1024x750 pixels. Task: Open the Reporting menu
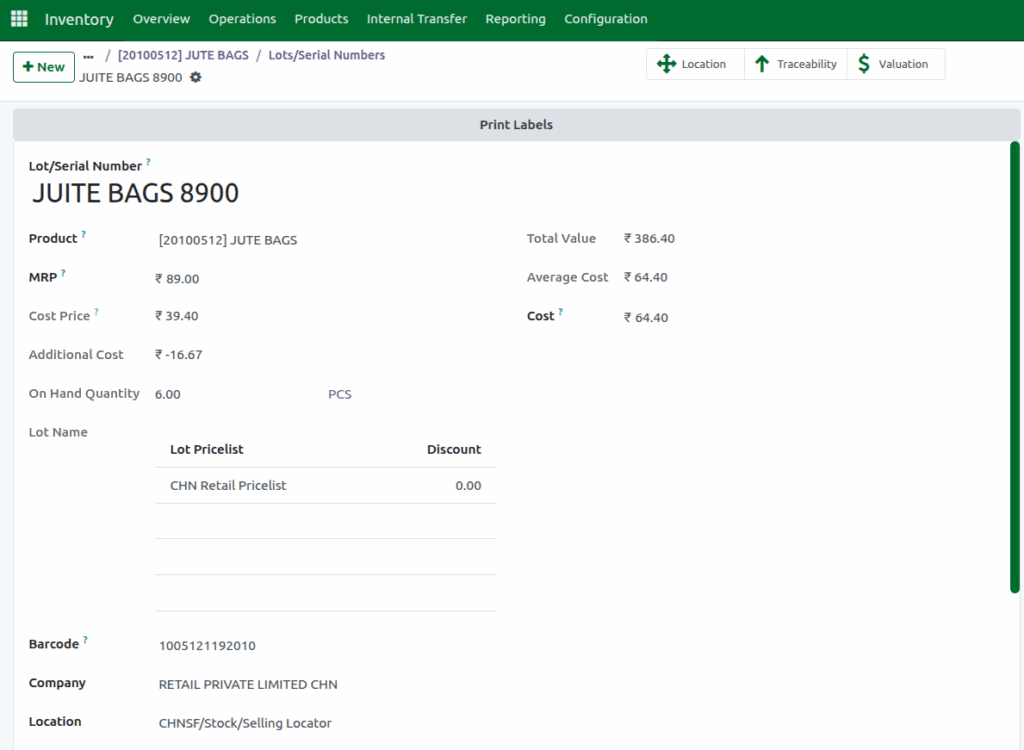pyautogui.click(x=515, y=19)
